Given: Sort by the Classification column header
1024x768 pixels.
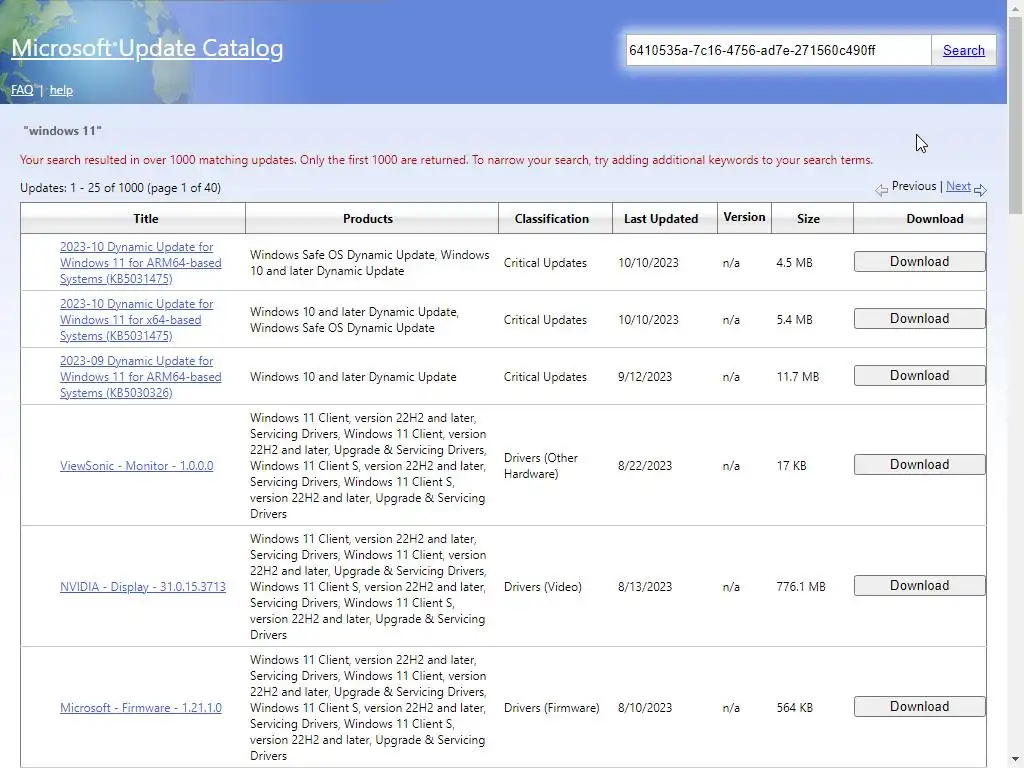Looking at the screenshot, I should (x=552, y=219).
